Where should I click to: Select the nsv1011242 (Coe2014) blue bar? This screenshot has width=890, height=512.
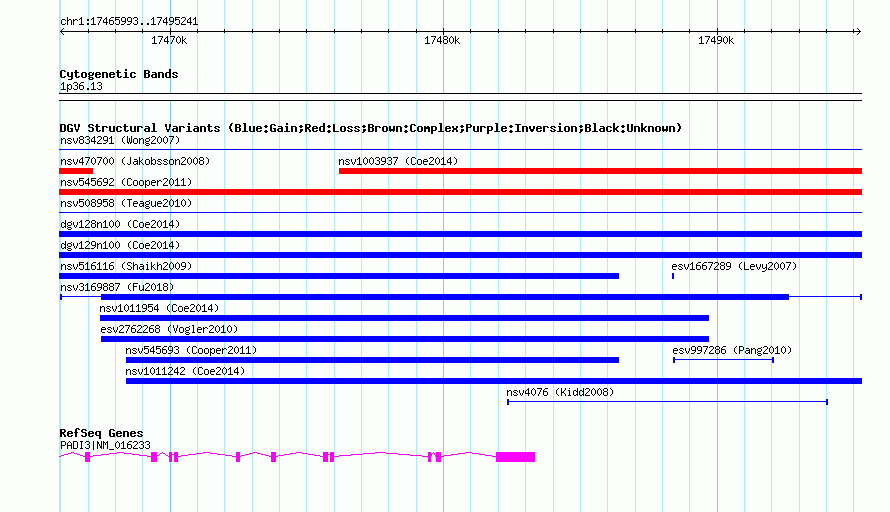point(494,381)
